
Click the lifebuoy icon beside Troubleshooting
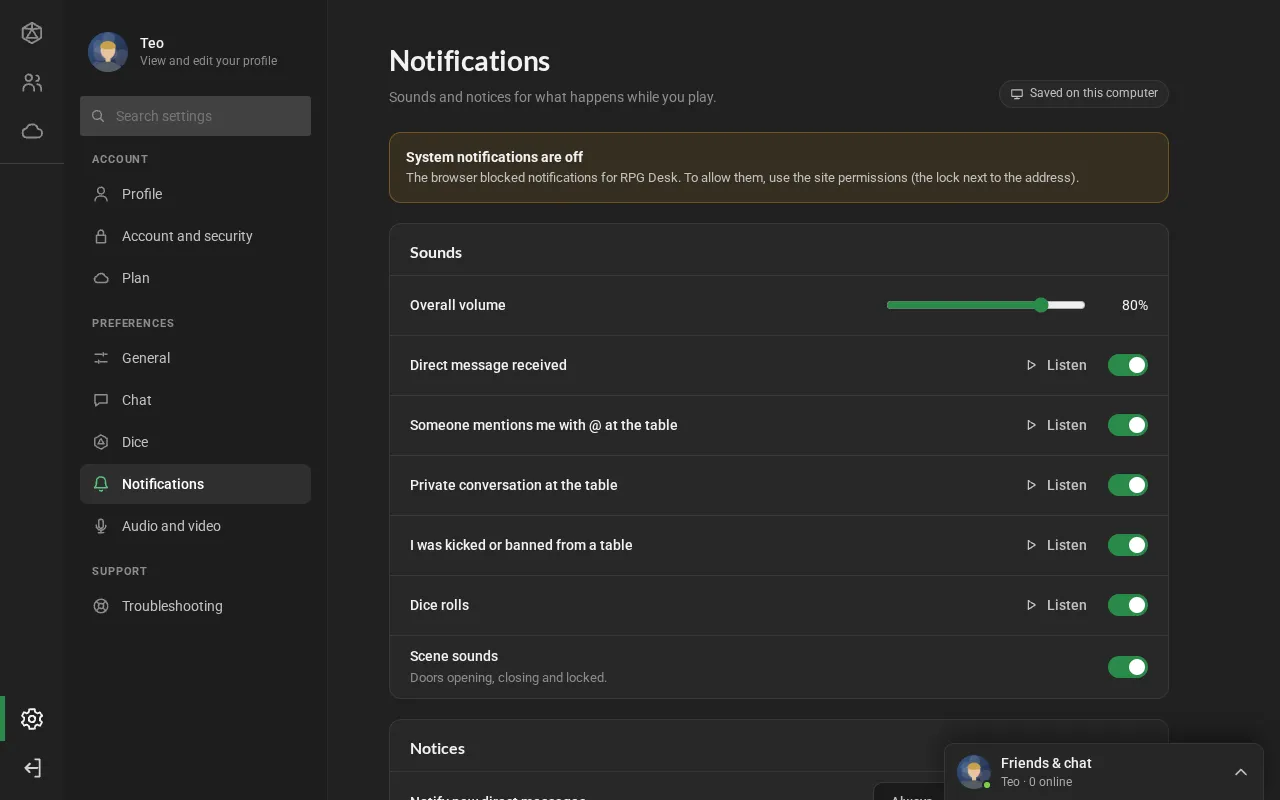click(101, 606)
